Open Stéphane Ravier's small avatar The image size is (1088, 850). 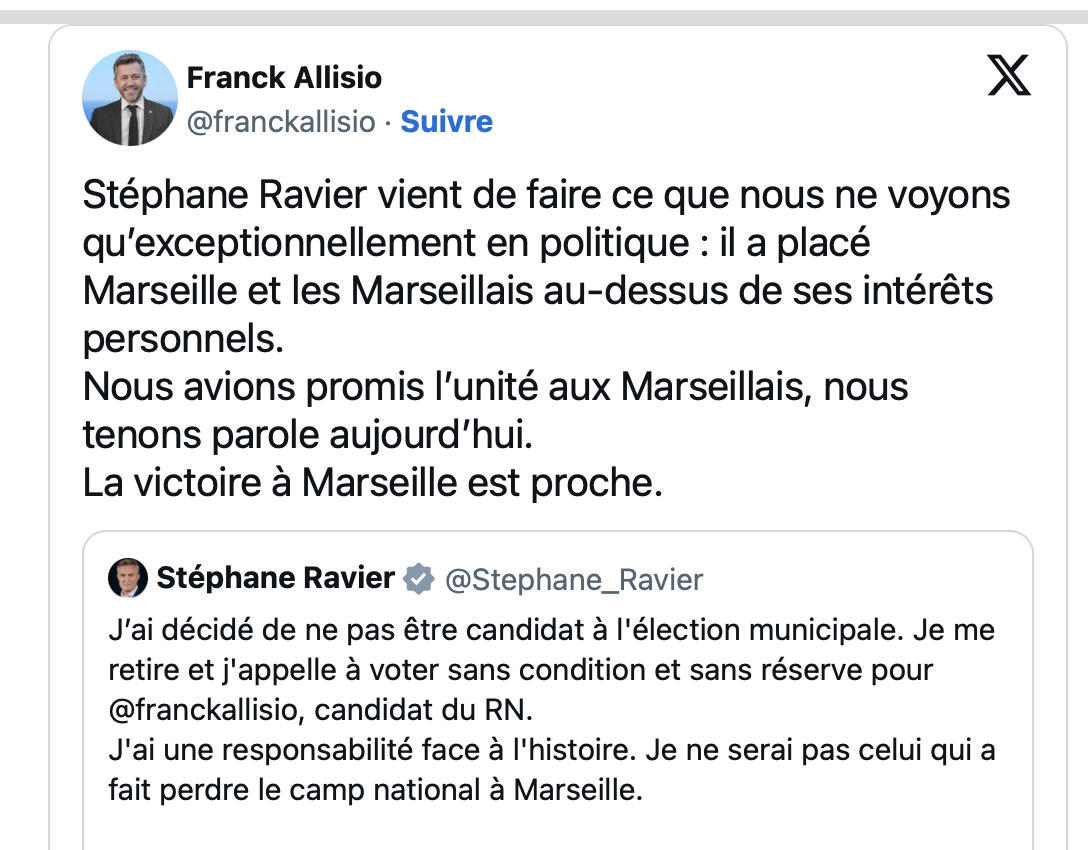click(129, 578)
